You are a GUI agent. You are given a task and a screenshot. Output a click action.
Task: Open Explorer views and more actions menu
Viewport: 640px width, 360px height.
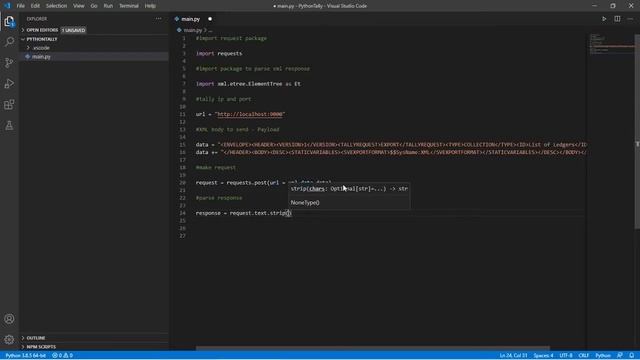pyautogui.click(x=158, y=19)
